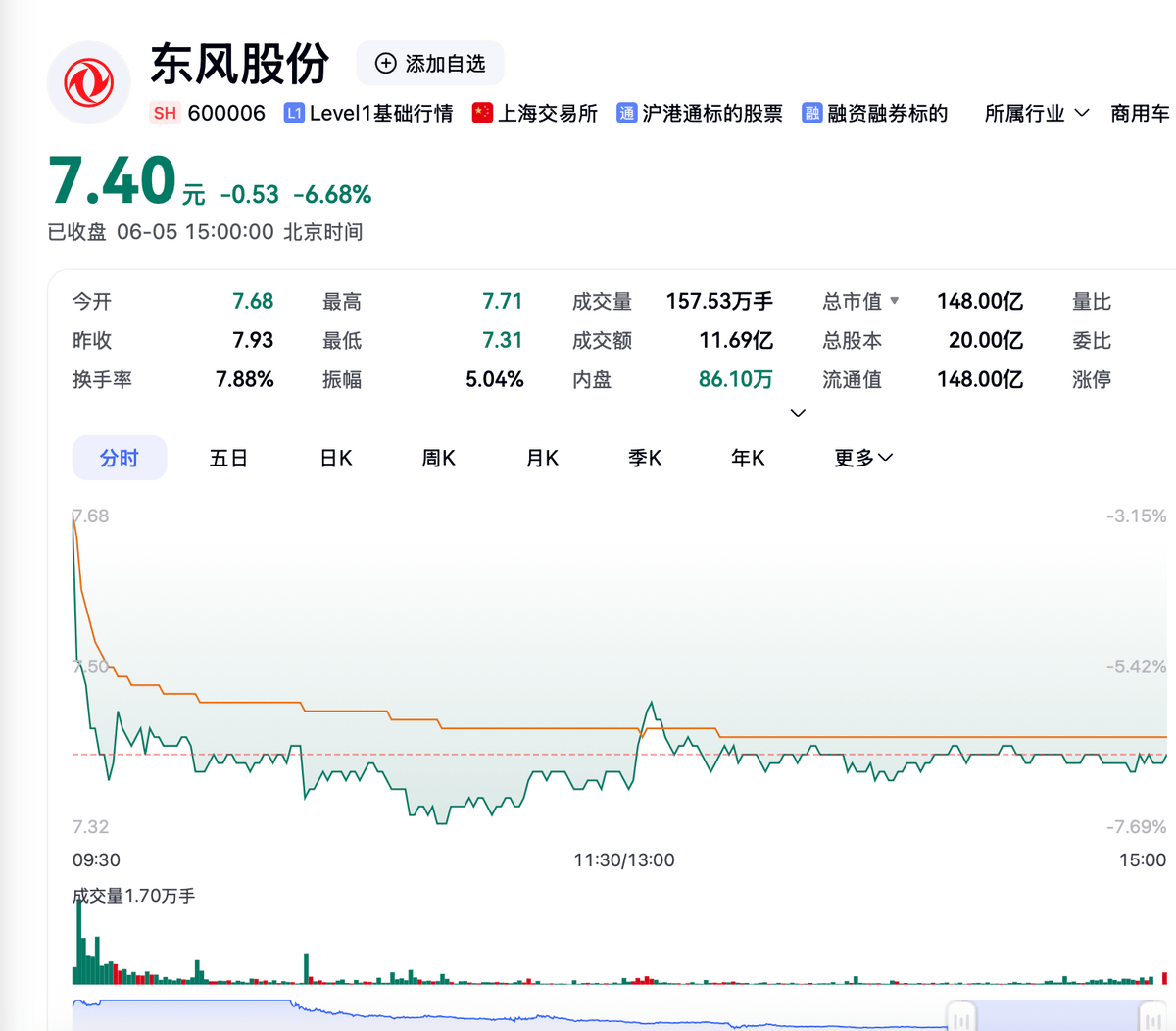Expand the 所属行业 dropdown
Screen dimensions: 1176x1031
click(x=1037, y=113)
